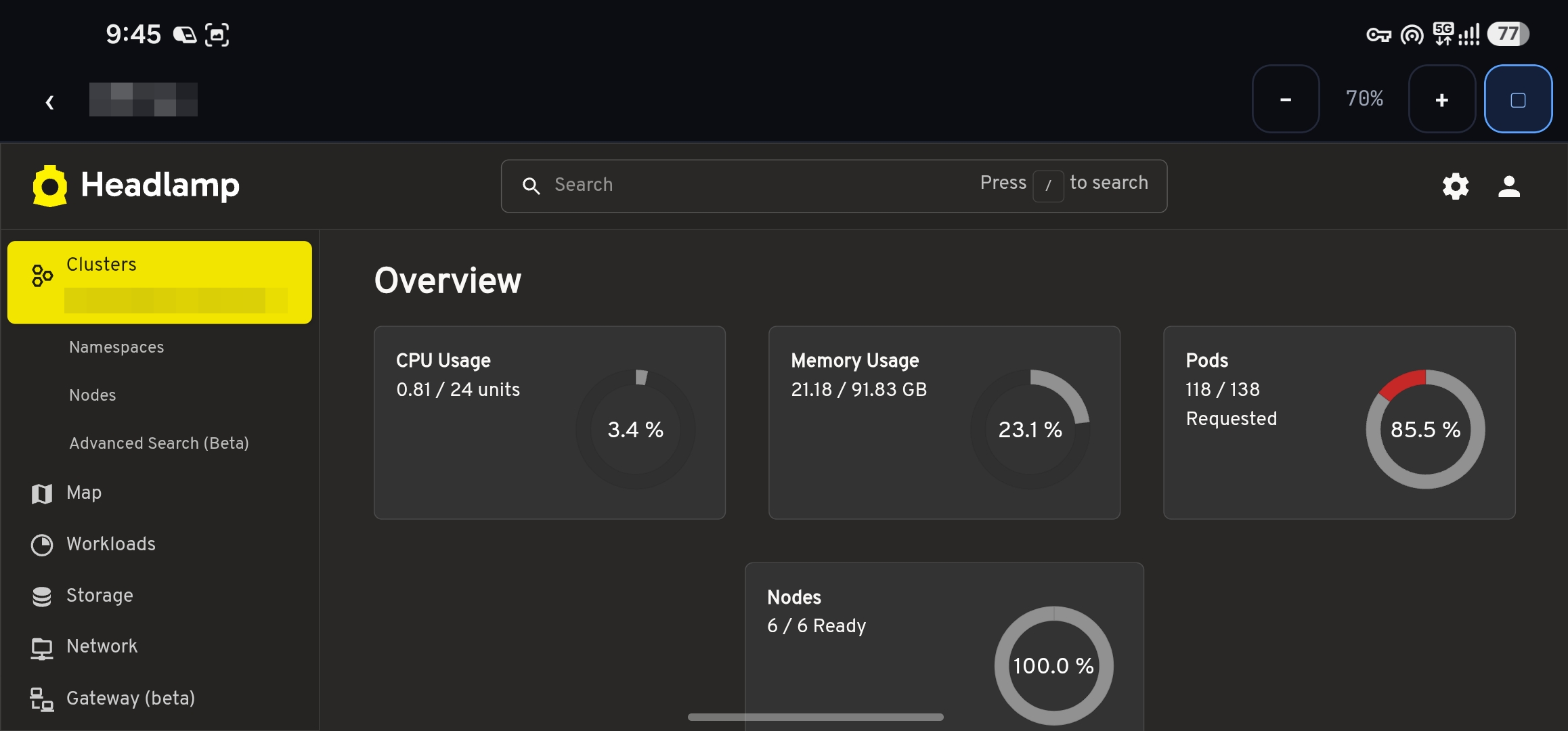This screenshot has height=731, width=1568.
Task: Open Nodes in the sidebar
Action: [93, 395]
